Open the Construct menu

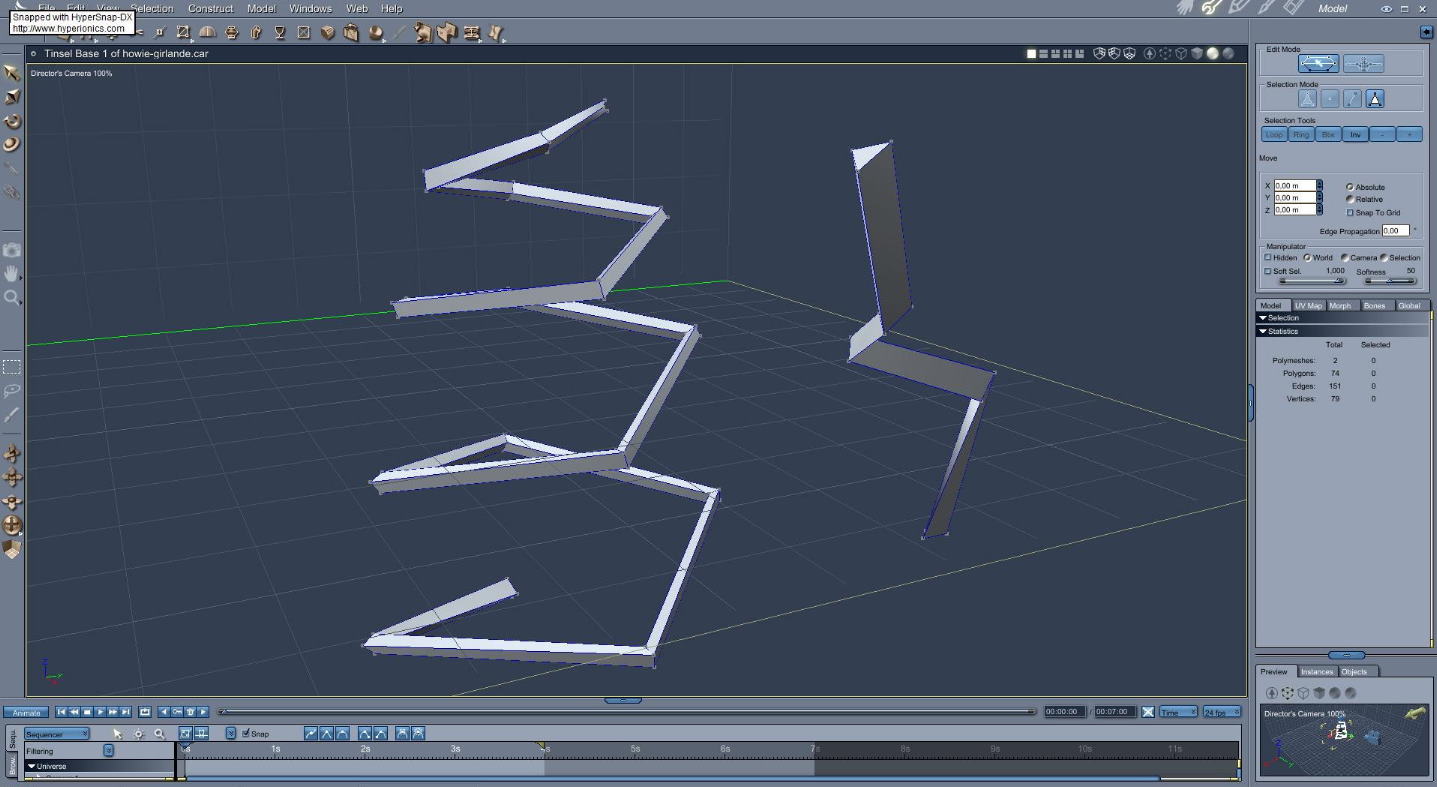coord(210,8)
